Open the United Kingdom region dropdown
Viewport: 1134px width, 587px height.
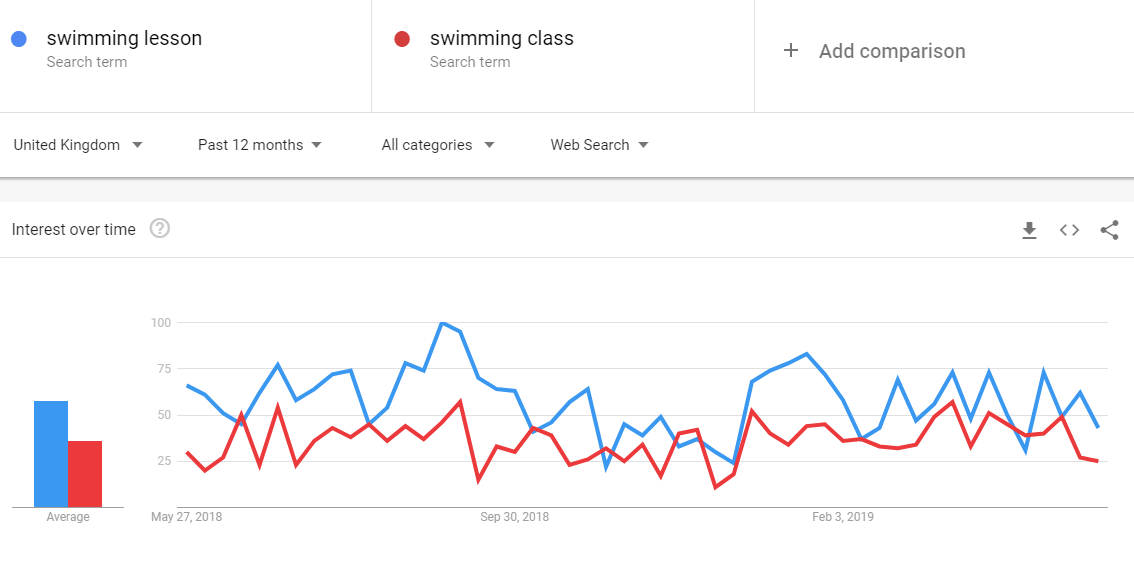point(78,145)
